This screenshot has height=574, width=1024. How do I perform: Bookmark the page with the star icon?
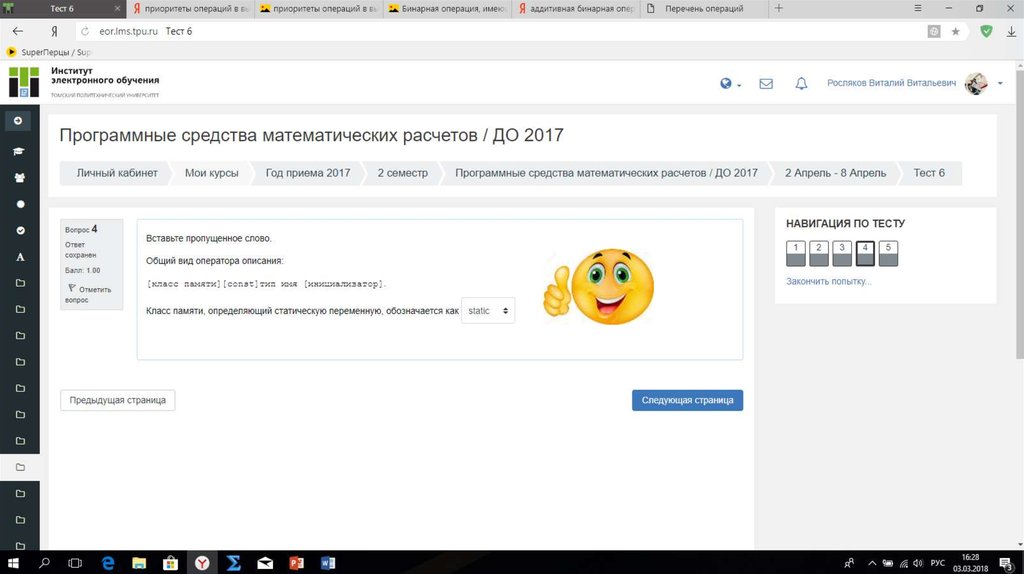pyautogui.click(x=955, y=31)
